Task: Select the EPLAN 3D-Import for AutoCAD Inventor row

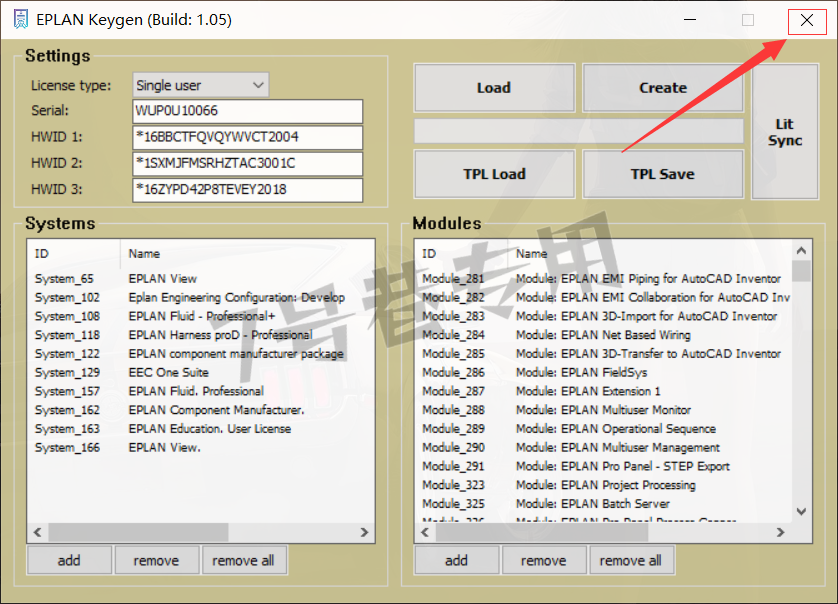Action: [x=604, y=316]
